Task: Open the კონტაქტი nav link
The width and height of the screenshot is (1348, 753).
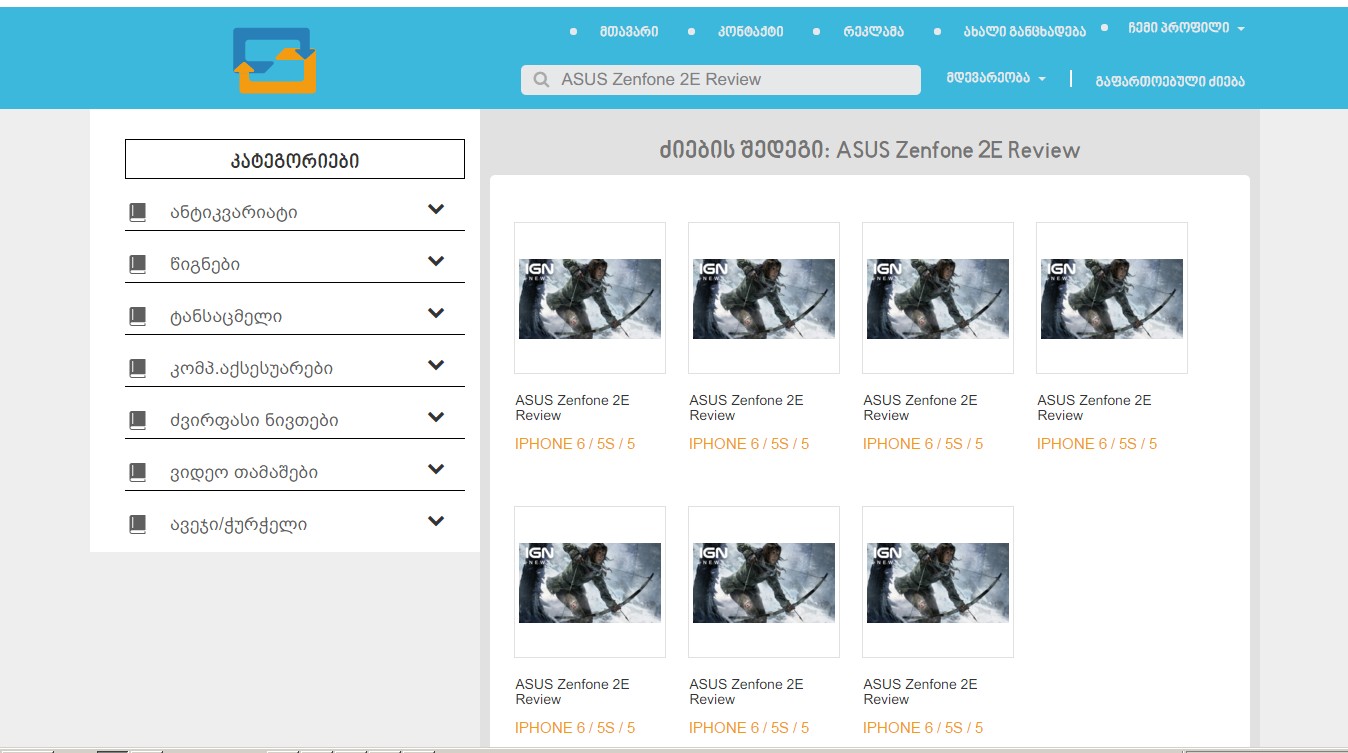Action: 750,31
